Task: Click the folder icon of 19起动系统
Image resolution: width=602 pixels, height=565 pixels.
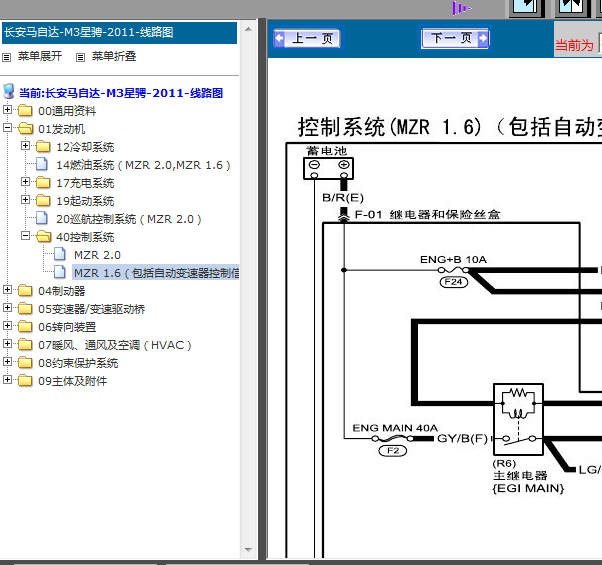Action: (x=43, y=200)
